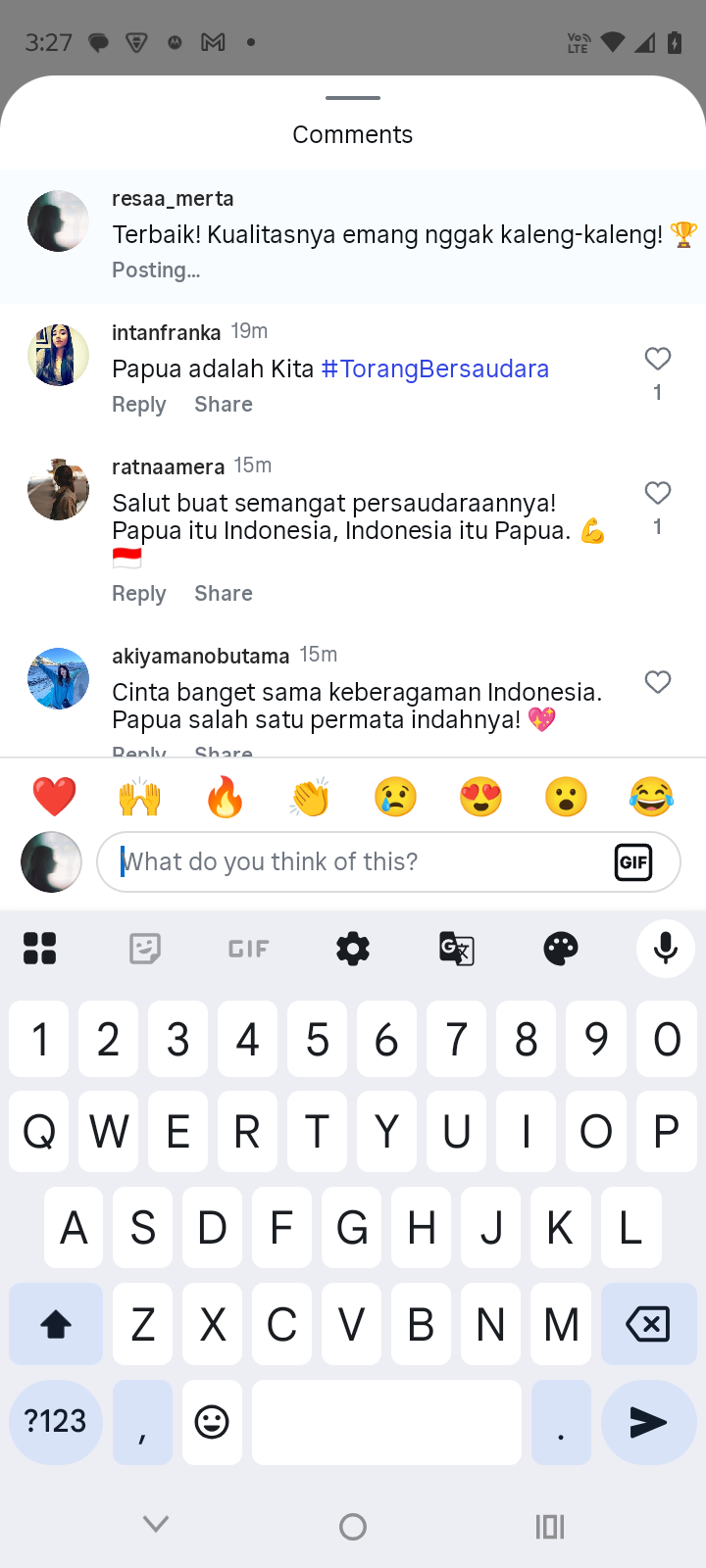Like intanfranka's comment with the heart icon

click(658, 359)
